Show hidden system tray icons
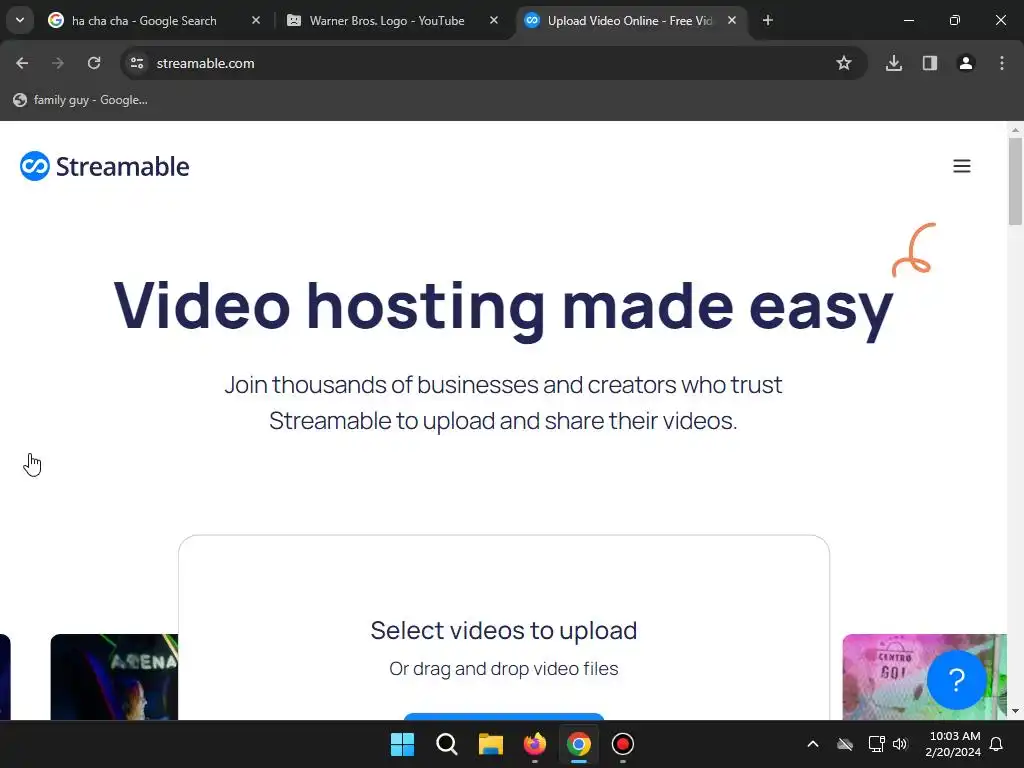 pyautogui.click(x=813, y=744)
